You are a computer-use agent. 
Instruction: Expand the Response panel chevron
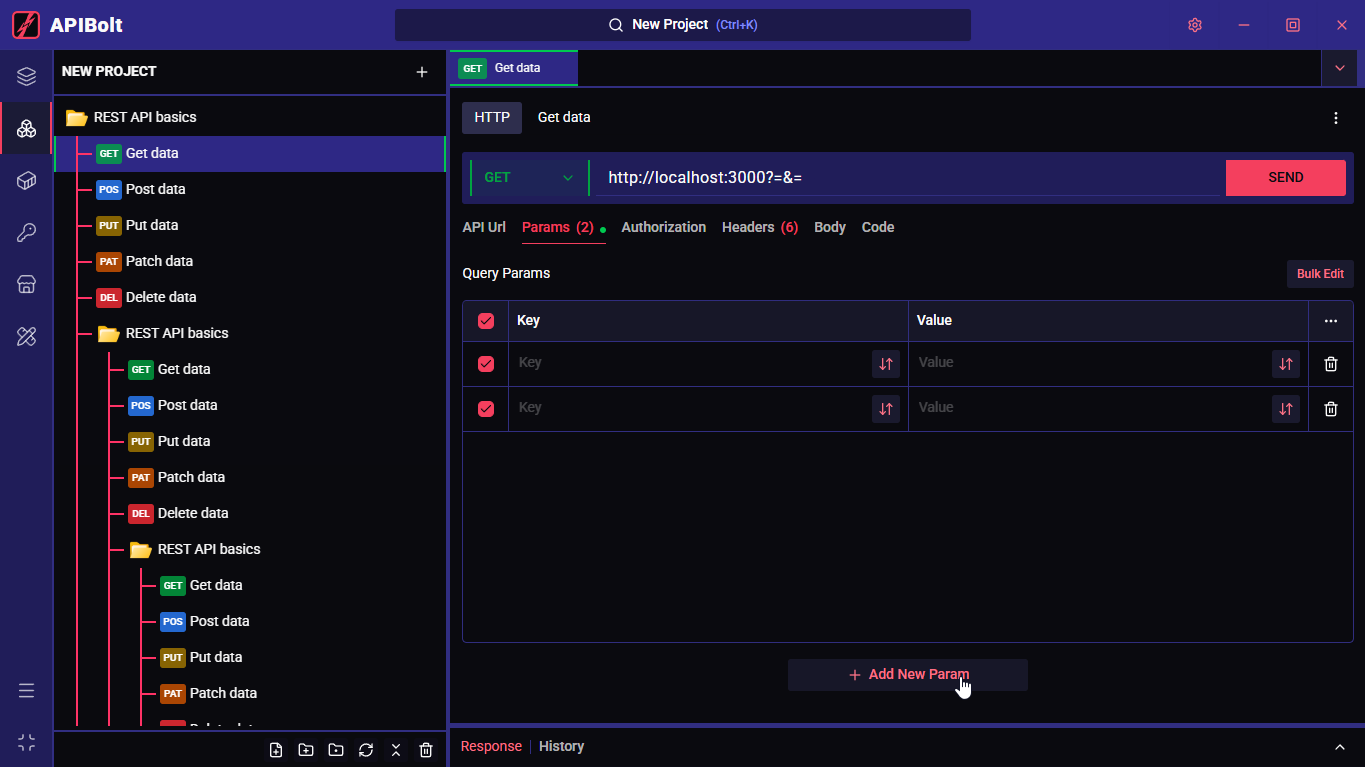pyautogui.click(x=1340, y=747)
